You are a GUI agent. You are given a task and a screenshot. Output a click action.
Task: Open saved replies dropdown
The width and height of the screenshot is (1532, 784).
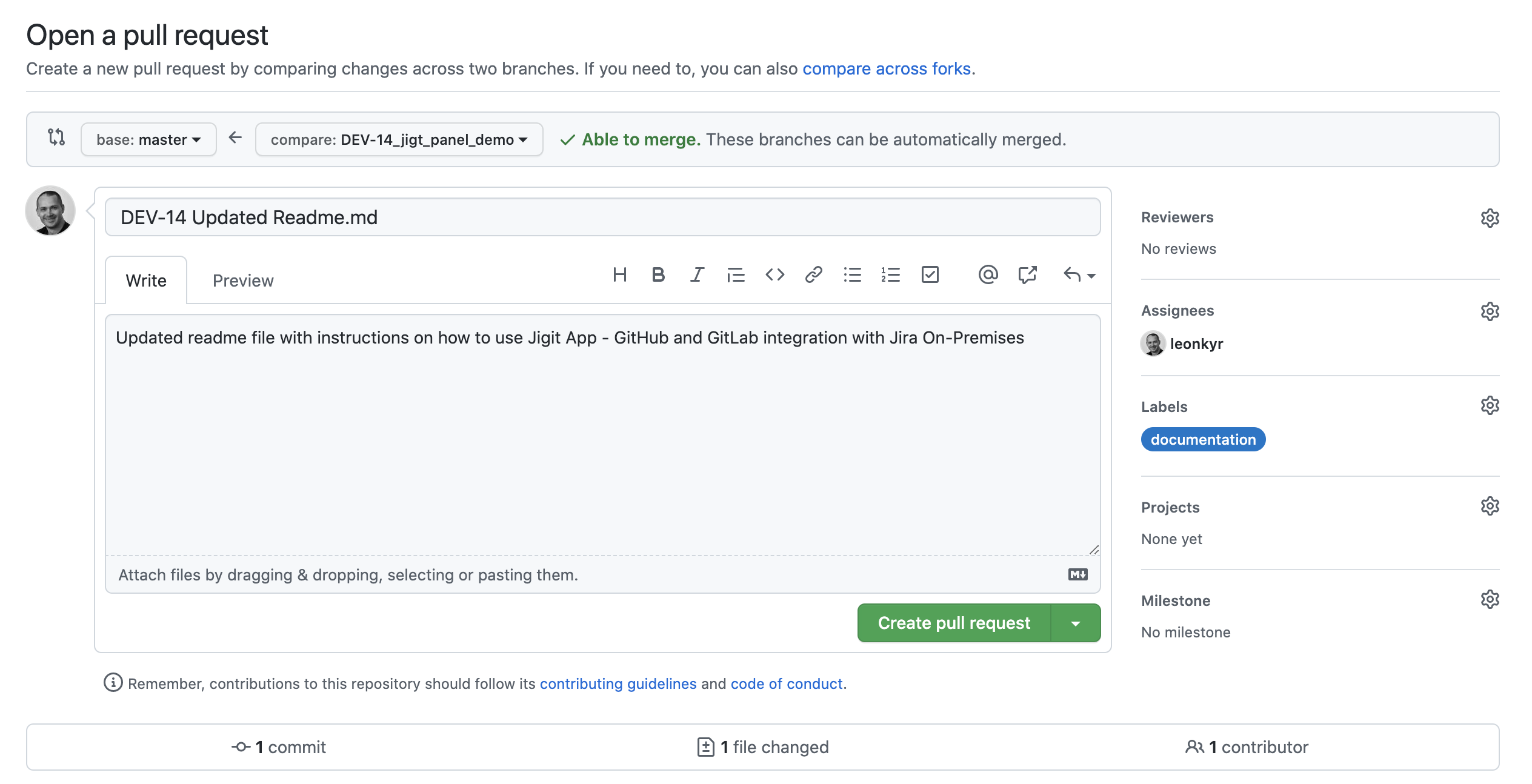pyautogui.click(x=1079, y=275)
